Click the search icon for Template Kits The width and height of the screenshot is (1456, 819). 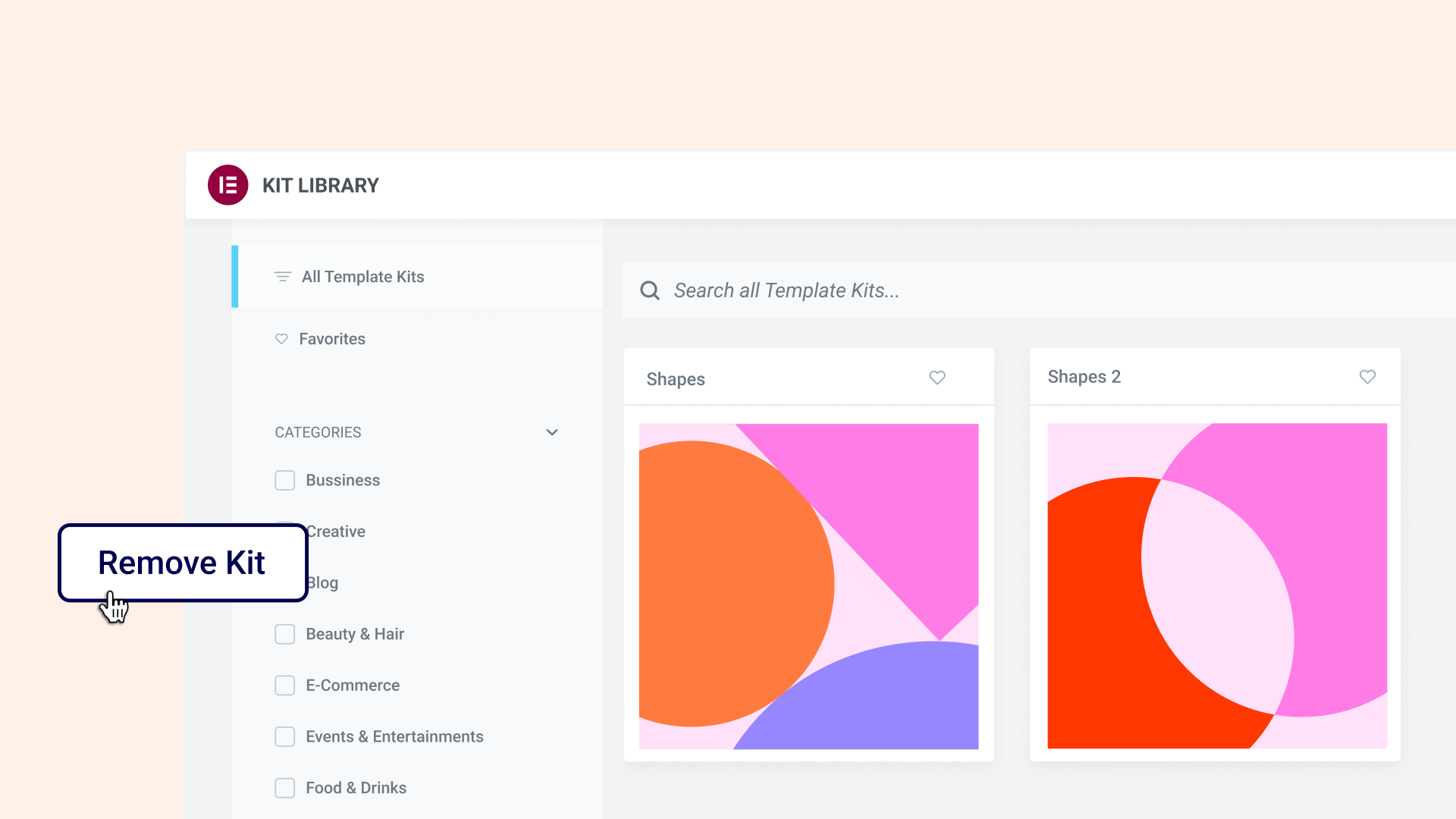coord(649,290)
